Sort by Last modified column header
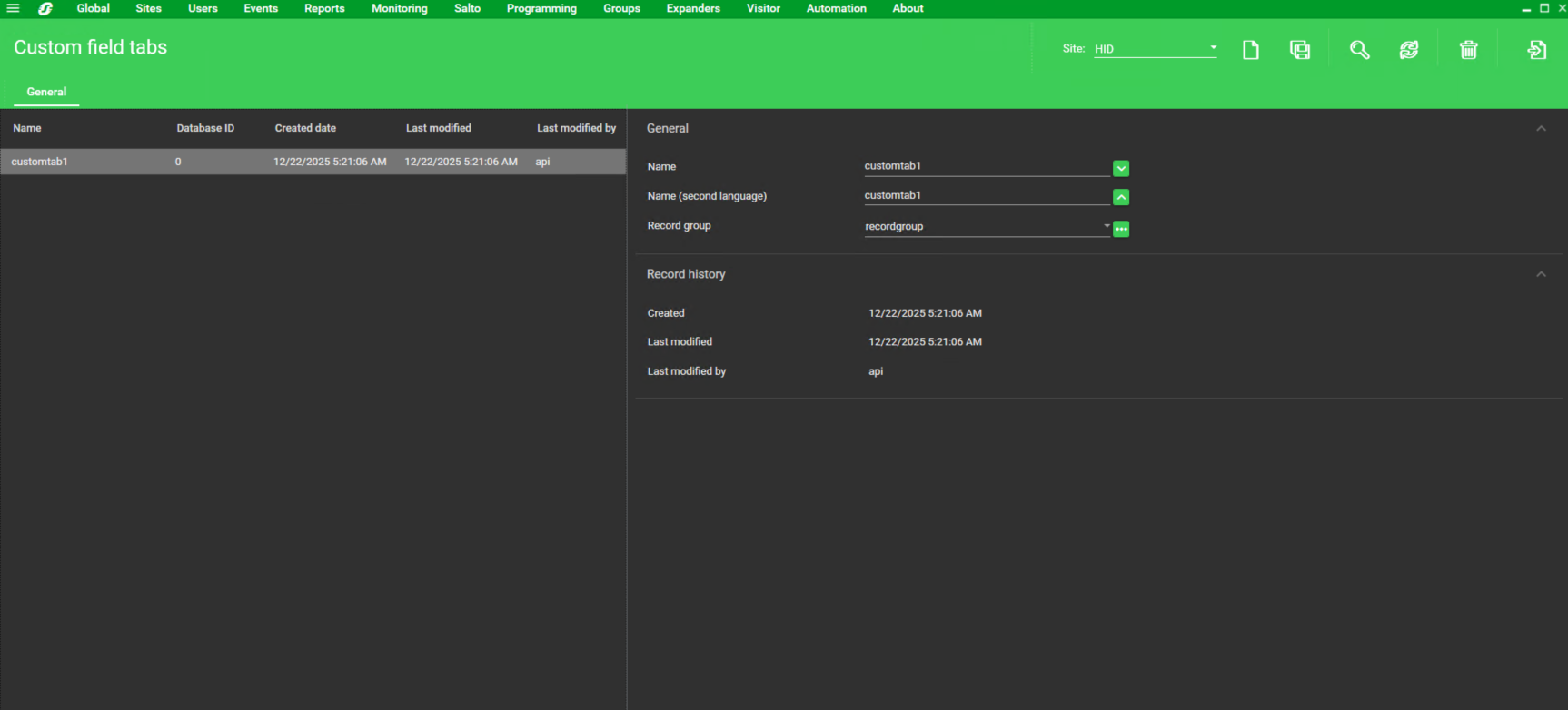The width and height of the screenshot is (1568, 710). pos(438,128)
